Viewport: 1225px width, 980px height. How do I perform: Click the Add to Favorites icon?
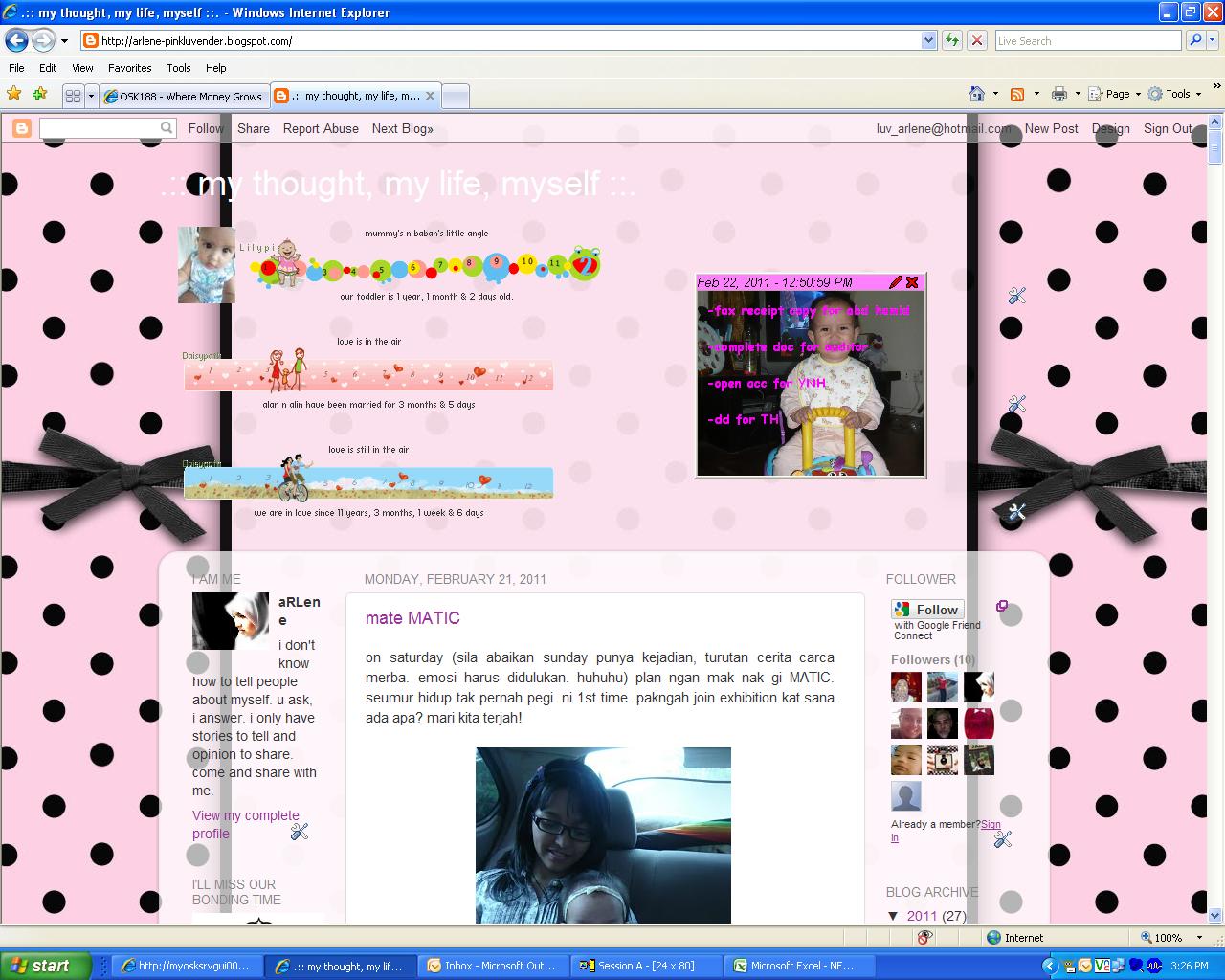39,94
